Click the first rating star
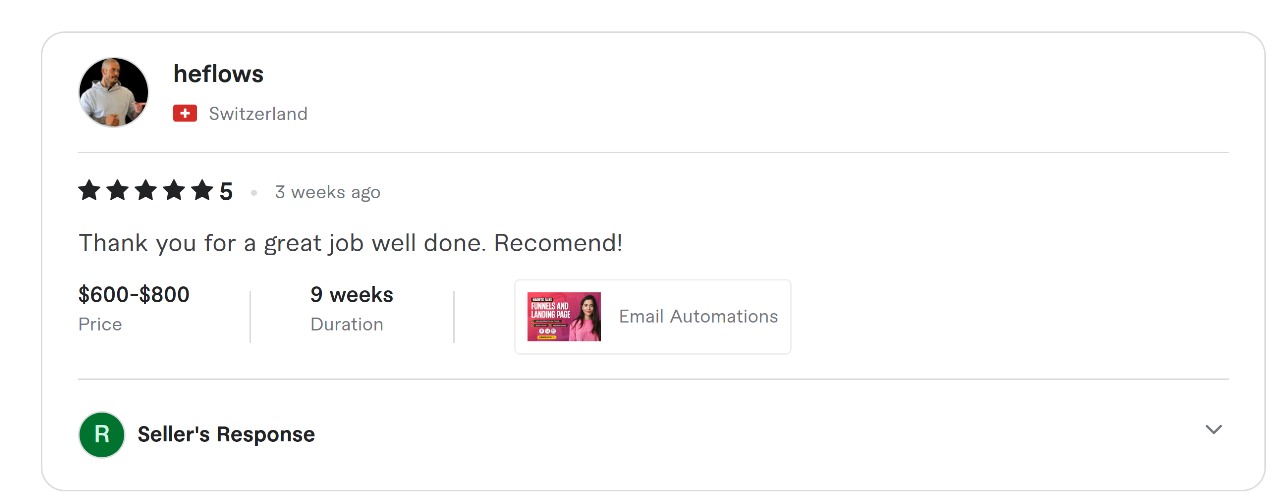 (x=89, y=190)
